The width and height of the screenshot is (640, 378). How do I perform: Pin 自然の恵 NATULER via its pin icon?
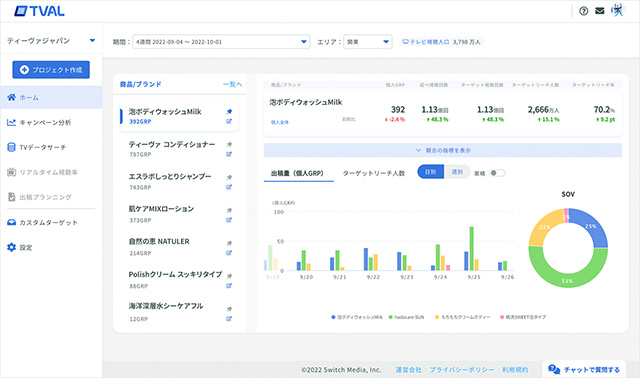point(229,243)
